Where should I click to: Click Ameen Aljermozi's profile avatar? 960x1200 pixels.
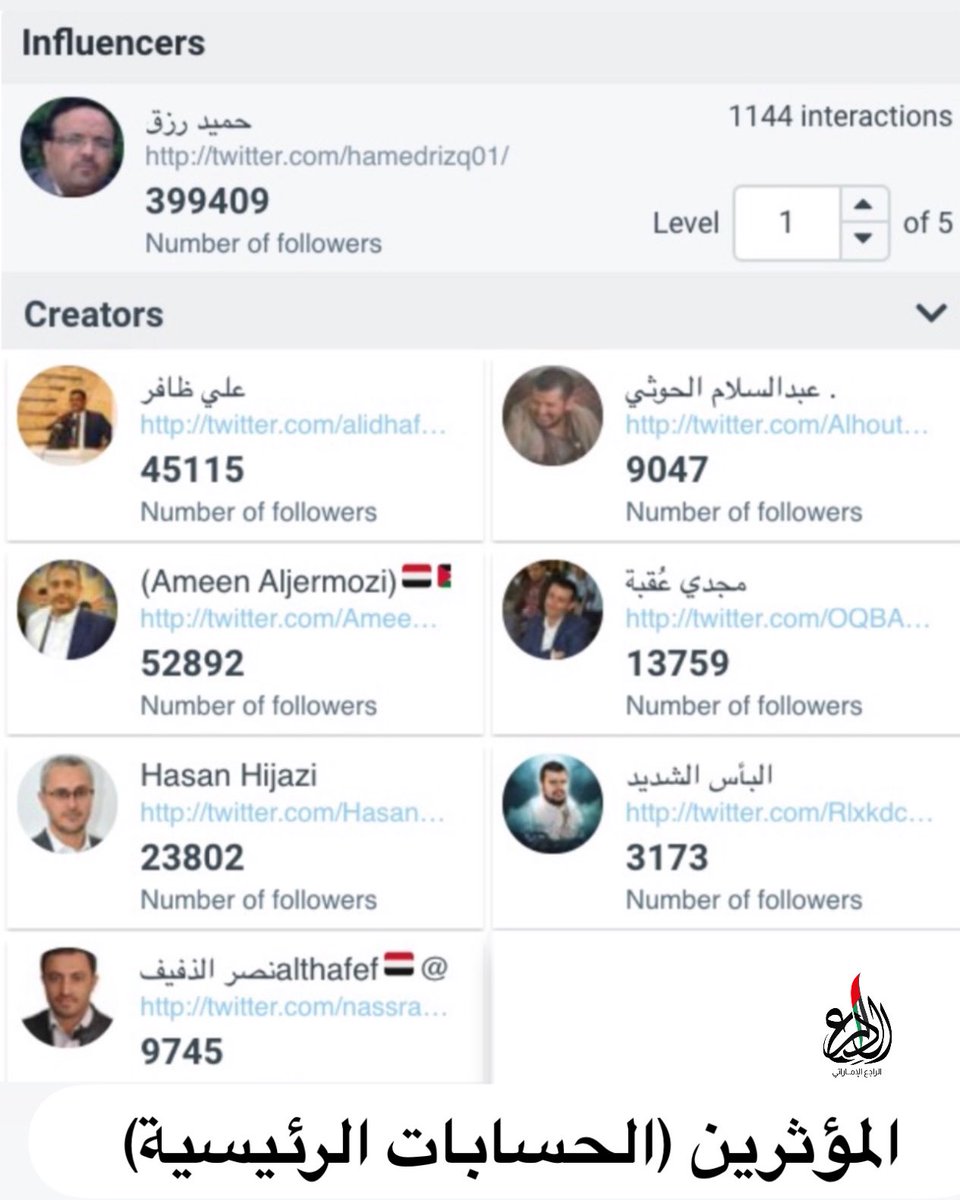coord(67,609)
